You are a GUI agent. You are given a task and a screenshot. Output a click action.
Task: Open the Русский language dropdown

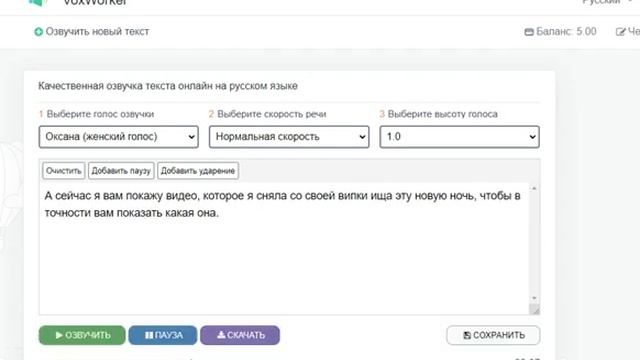(x=606, y=2)
